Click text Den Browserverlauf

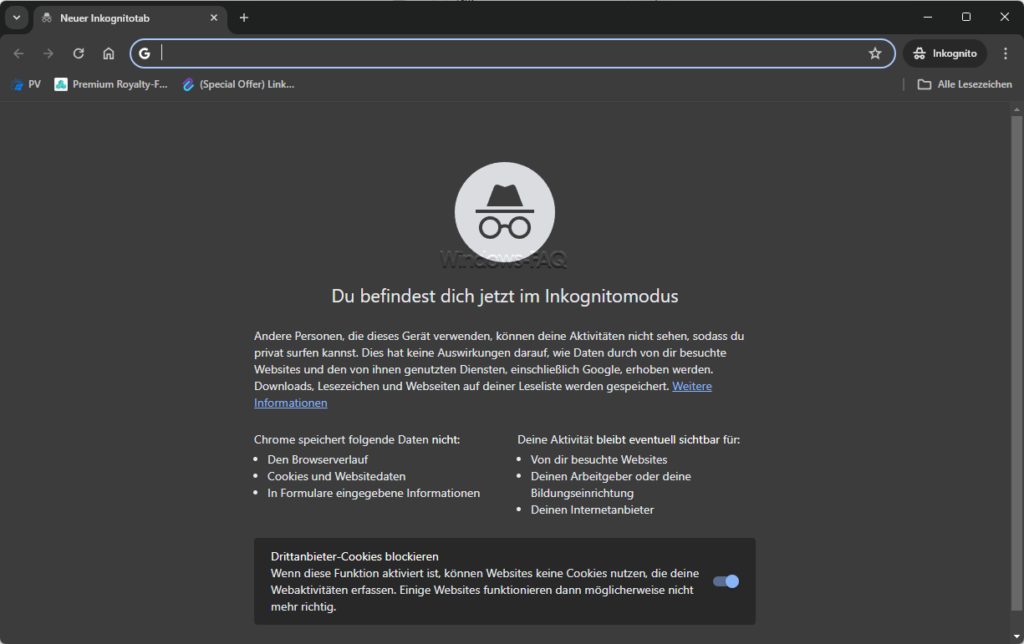coord(317,460)
